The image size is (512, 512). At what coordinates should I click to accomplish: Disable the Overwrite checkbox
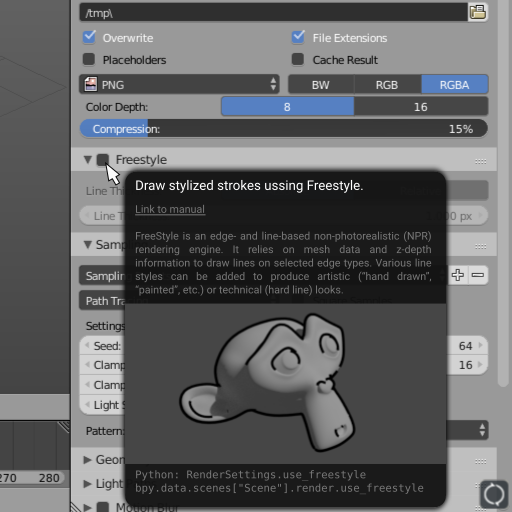89,37
